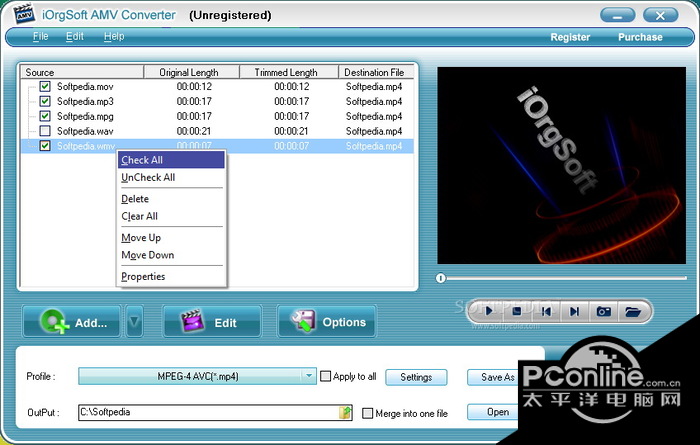Expand the Profile format dropdown
The image size is (700, 445).
(x=309, y=377)
